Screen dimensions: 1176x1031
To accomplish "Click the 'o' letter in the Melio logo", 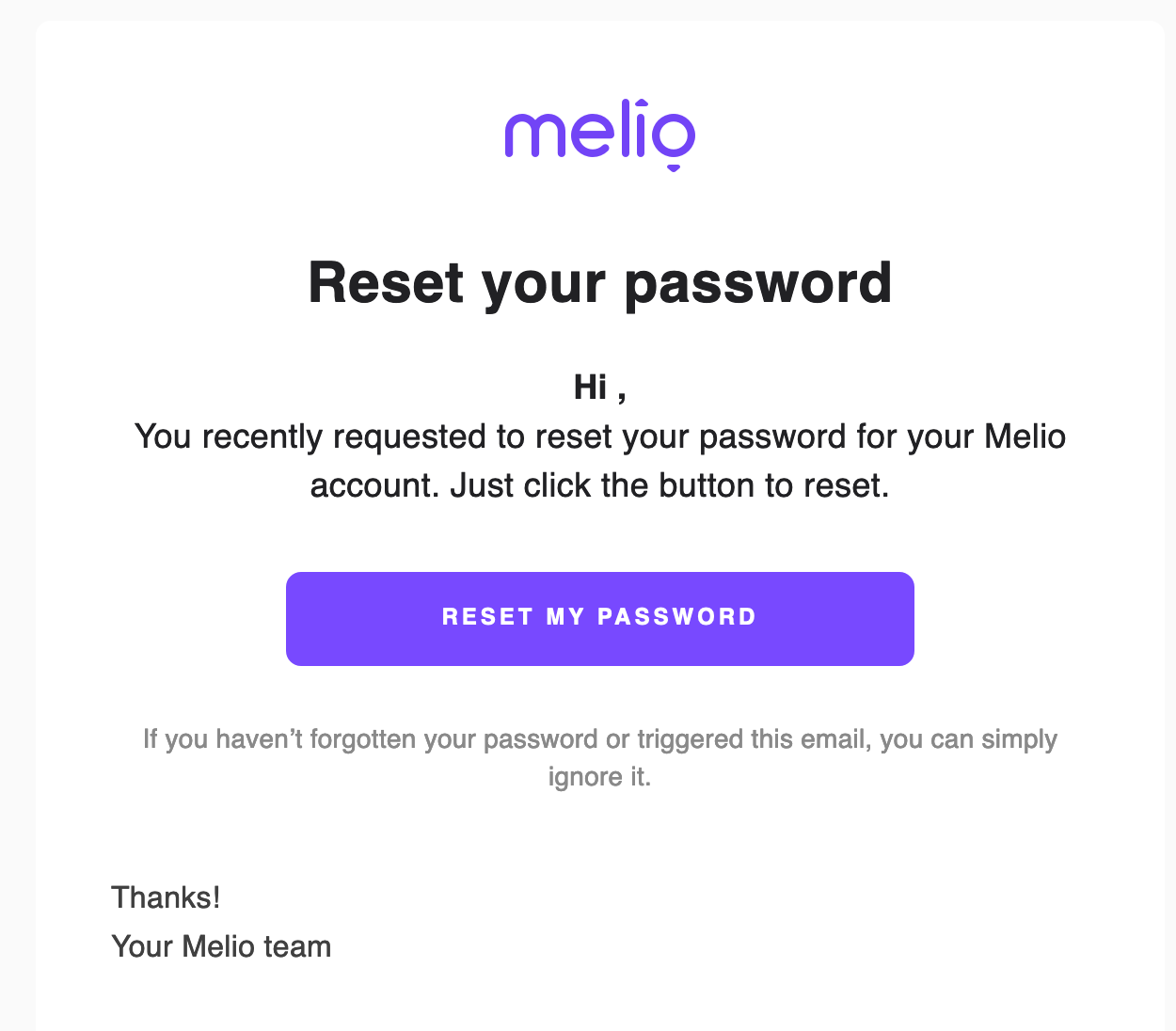I will (x=675, y=136).
